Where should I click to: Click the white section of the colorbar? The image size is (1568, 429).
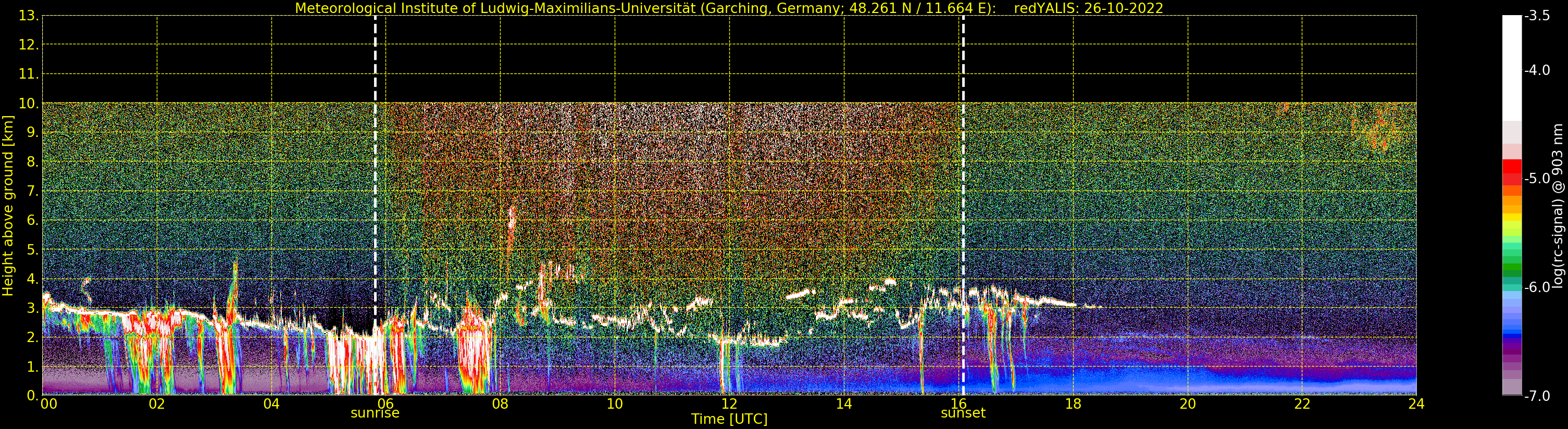1512,68
